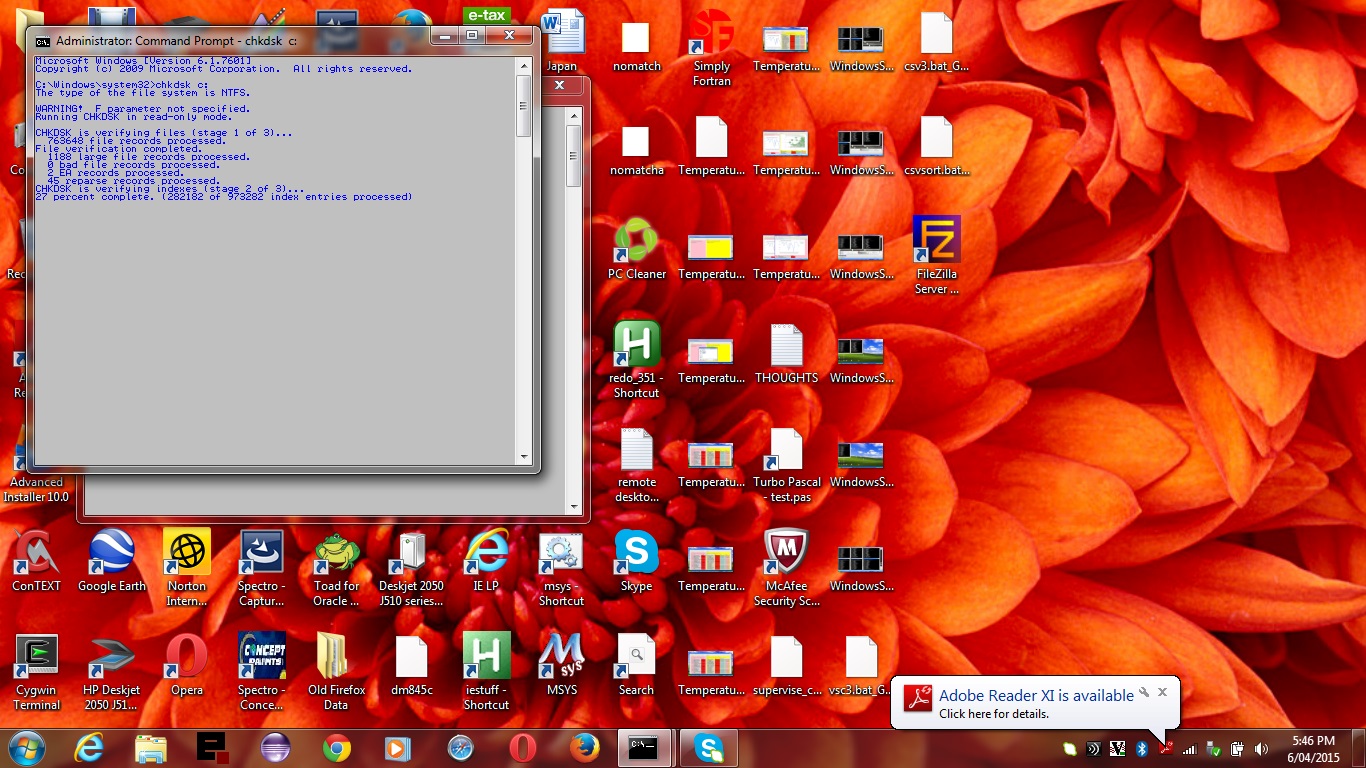Screen dimensions: 1366x768
Task: Click the volume speaker tray icon
Action: (x=1261, y=748)
